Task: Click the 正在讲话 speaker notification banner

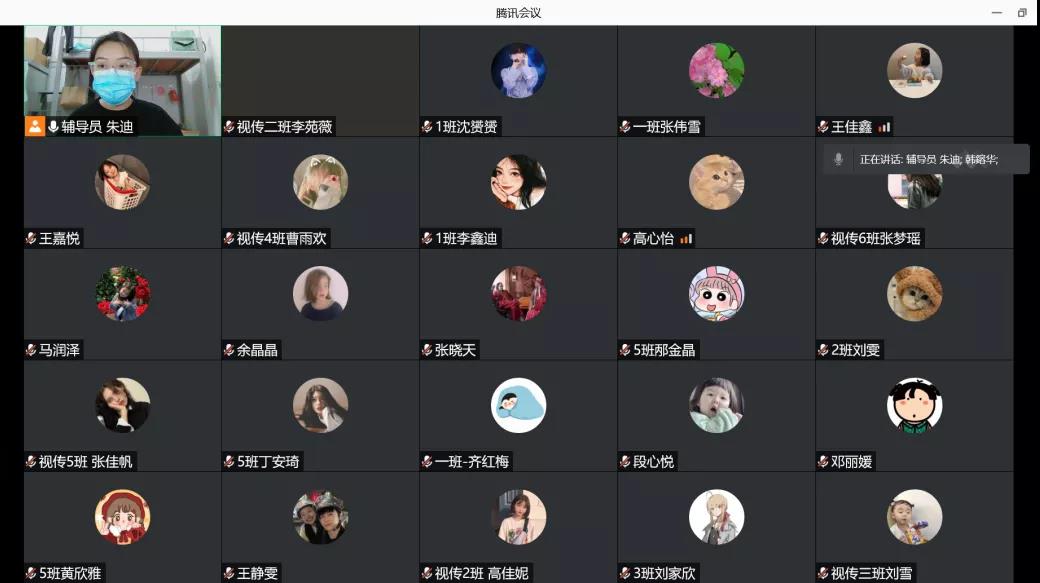Action: pos(927,159)
